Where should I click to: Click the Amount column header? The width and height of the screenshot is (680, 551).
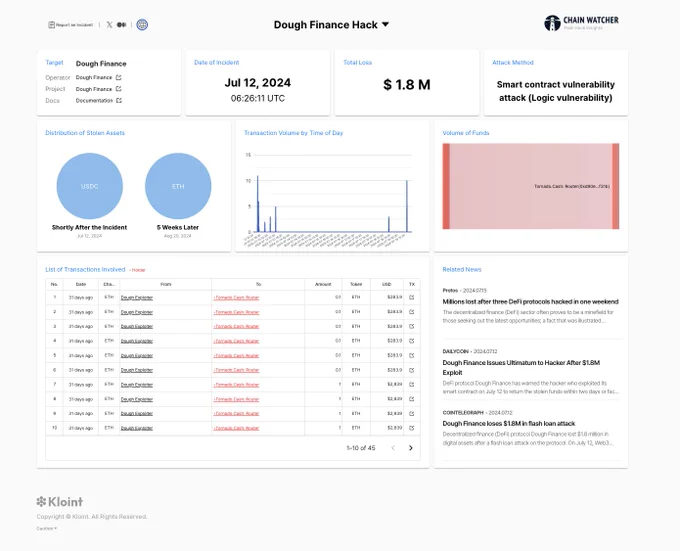(323, 284)
